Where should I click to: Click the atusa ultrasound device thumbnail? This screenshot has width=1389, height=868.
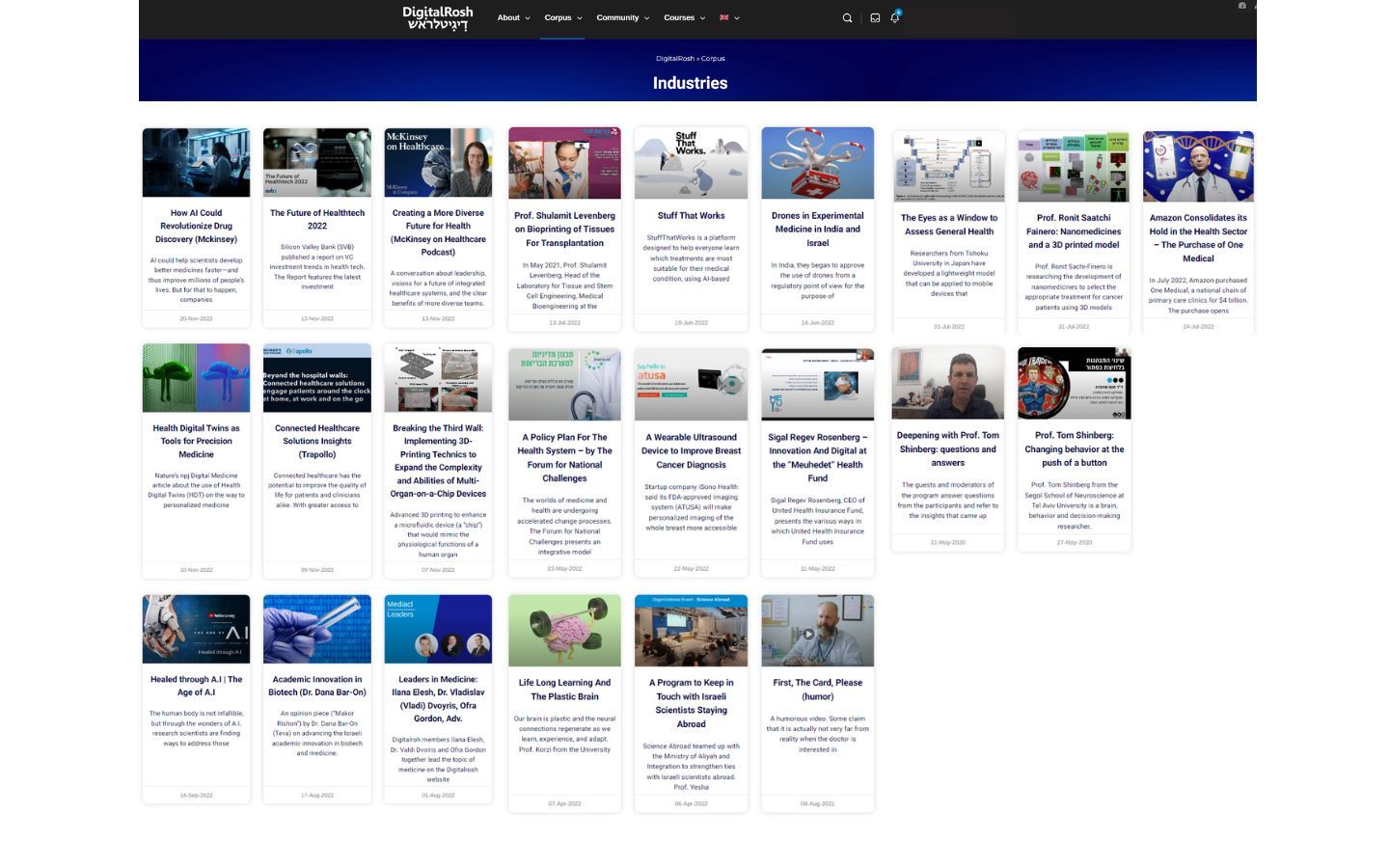[691, 385]
